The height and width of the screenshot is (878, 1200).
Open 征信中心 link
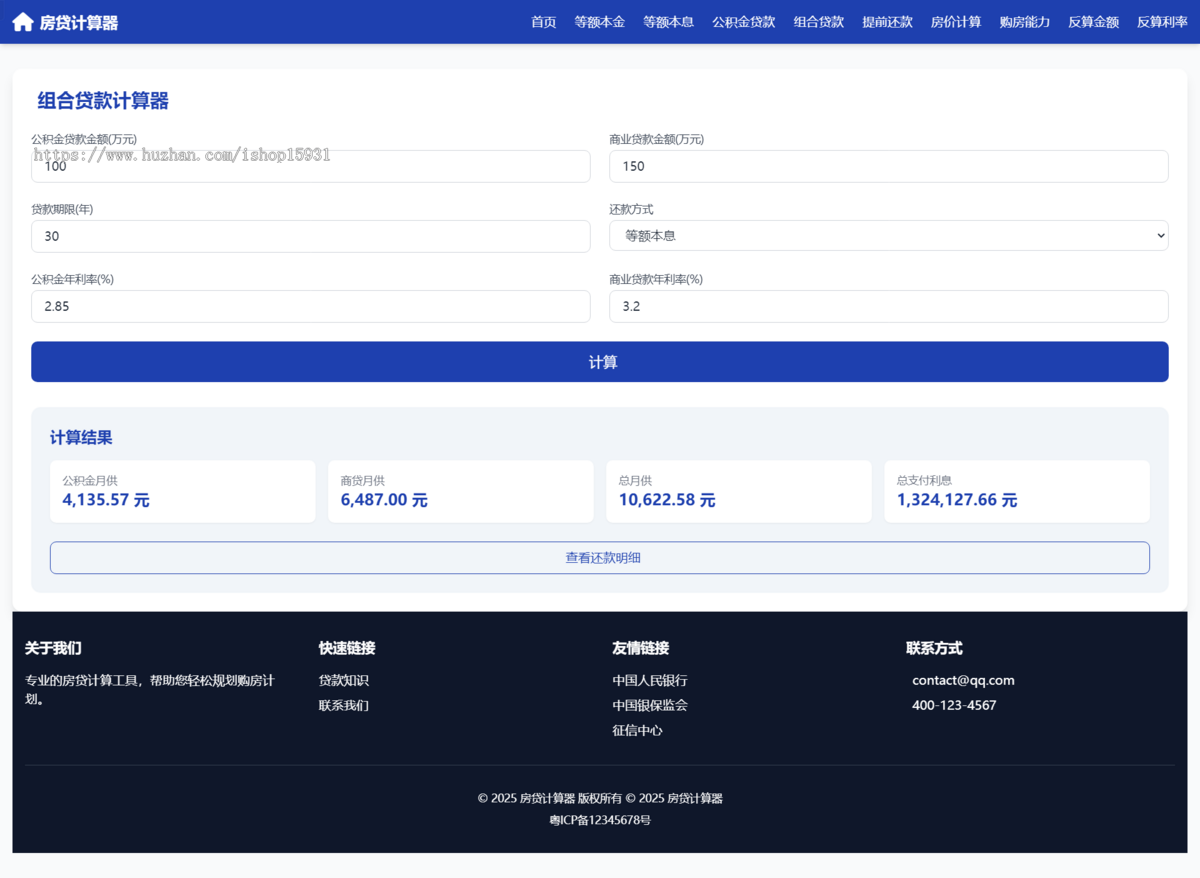637,731
